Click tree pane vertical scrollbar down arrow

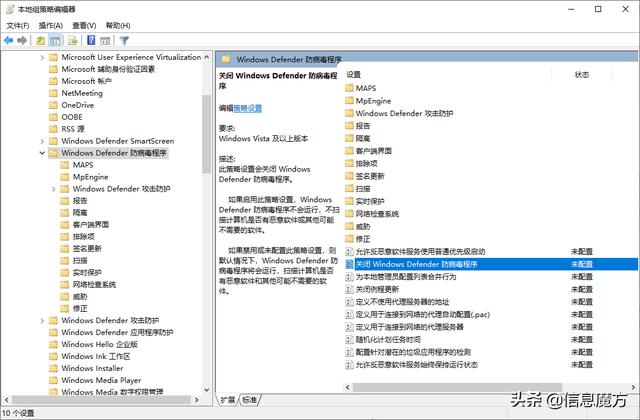pos(207,390)
